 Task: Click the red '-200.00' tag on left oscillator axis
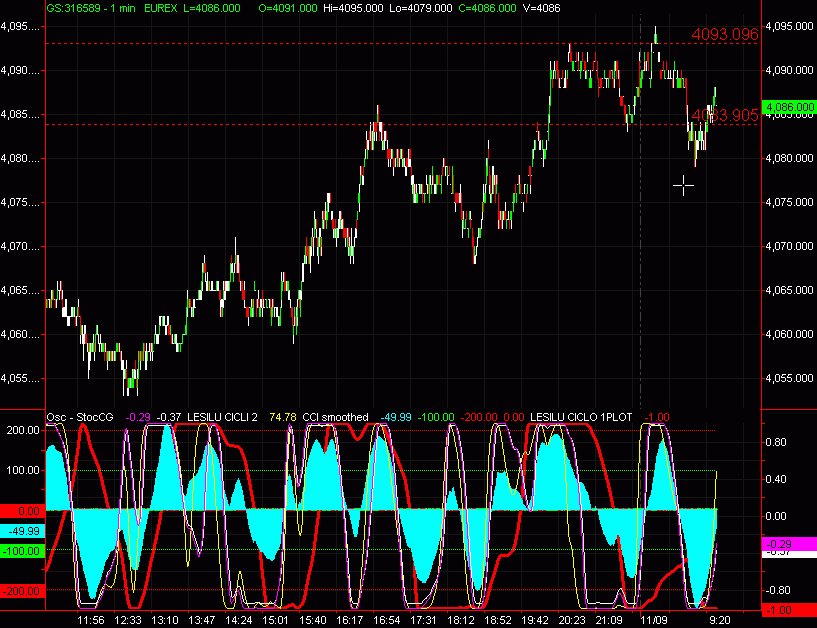[x=22, y=591]
